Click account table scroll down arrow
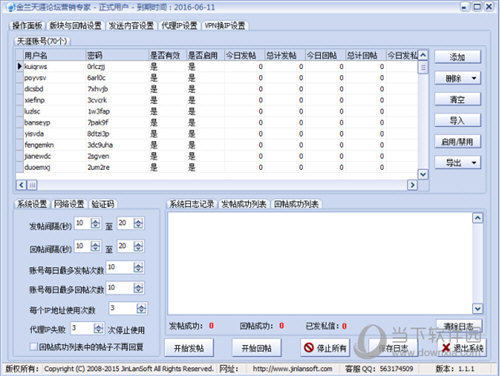Viewport: 500px width, 376px height. point(423,174)
